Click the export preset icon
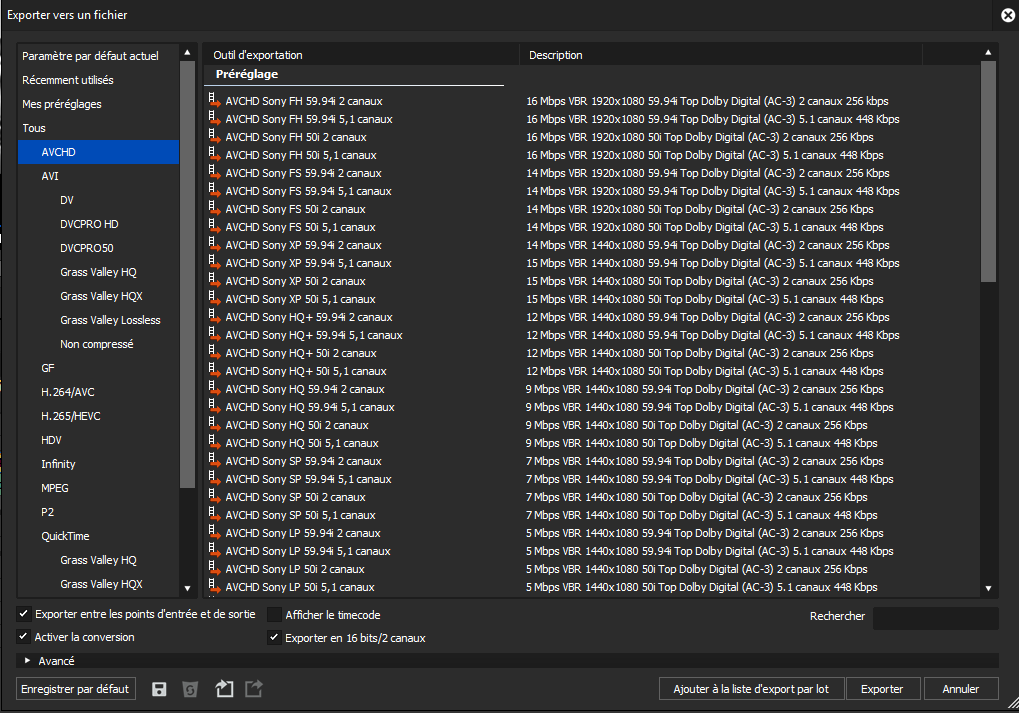1019x713 pixels. (254, 688)
